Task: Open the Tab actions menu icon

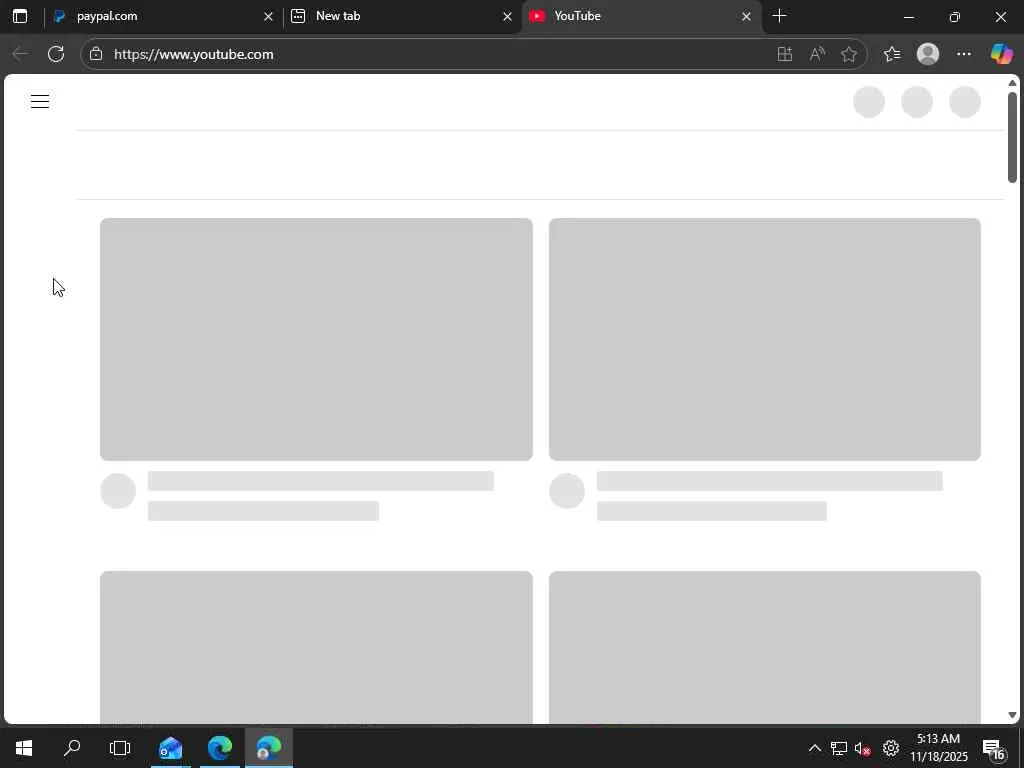Action: 20,16
